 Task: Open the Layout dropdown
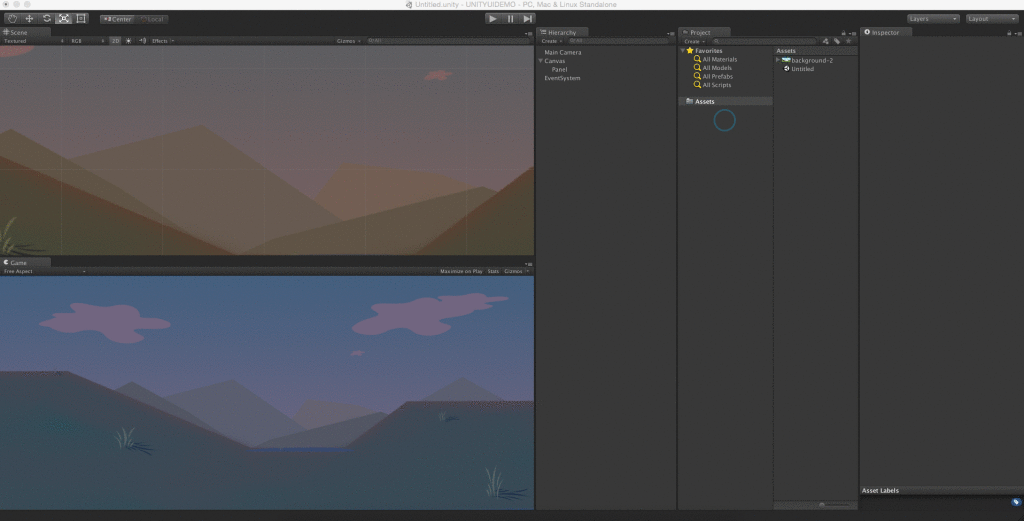[x=991, y=19]
